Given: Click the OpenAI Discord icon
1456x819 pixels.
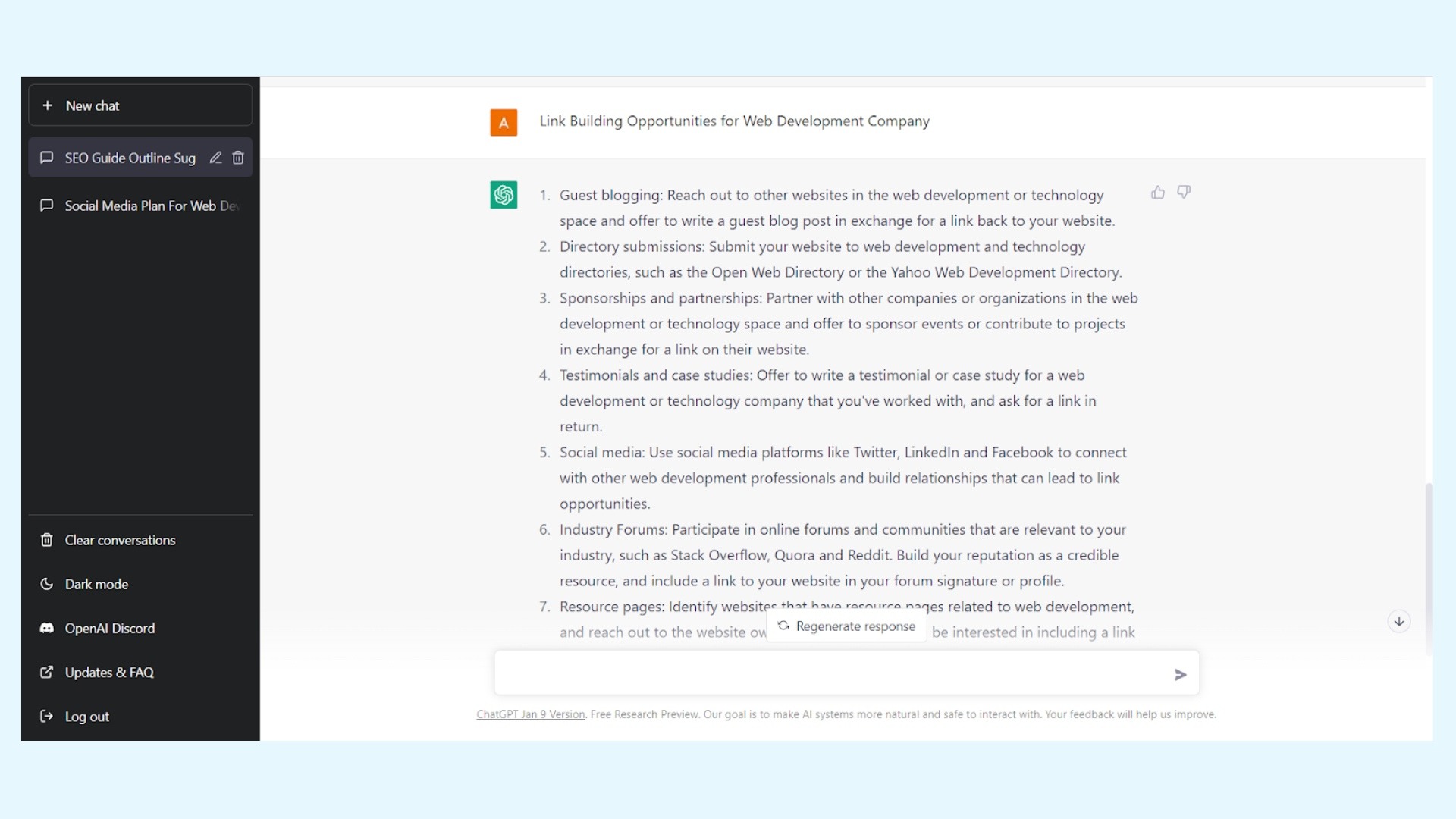Looking at the screenshot, I should 47,627.
